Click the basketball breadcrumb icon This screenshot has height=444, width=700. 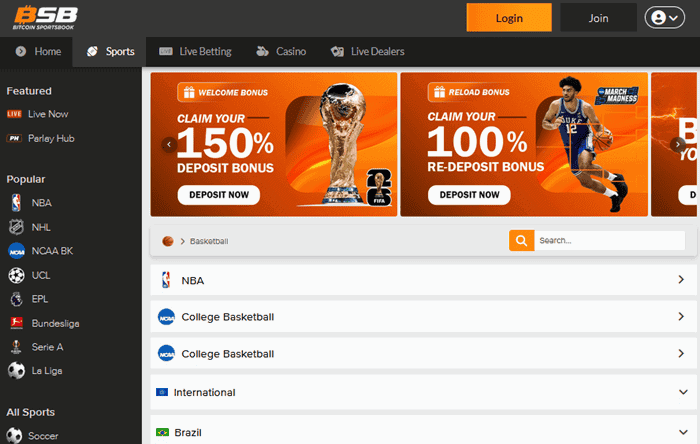168,241
